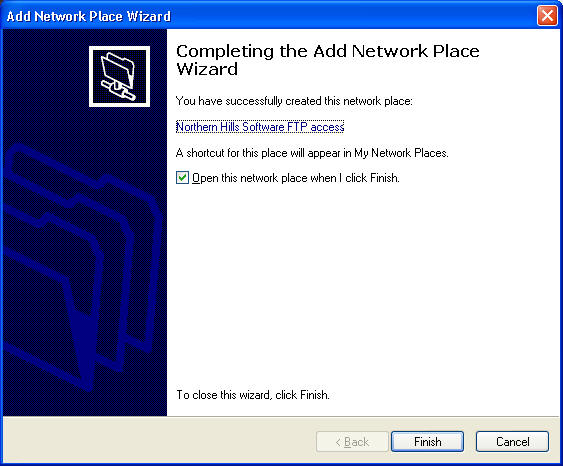Viewport: 563px width, 466px height.
Task: Cancel the Add Network Place Wizard
Action: click(512, 442)
